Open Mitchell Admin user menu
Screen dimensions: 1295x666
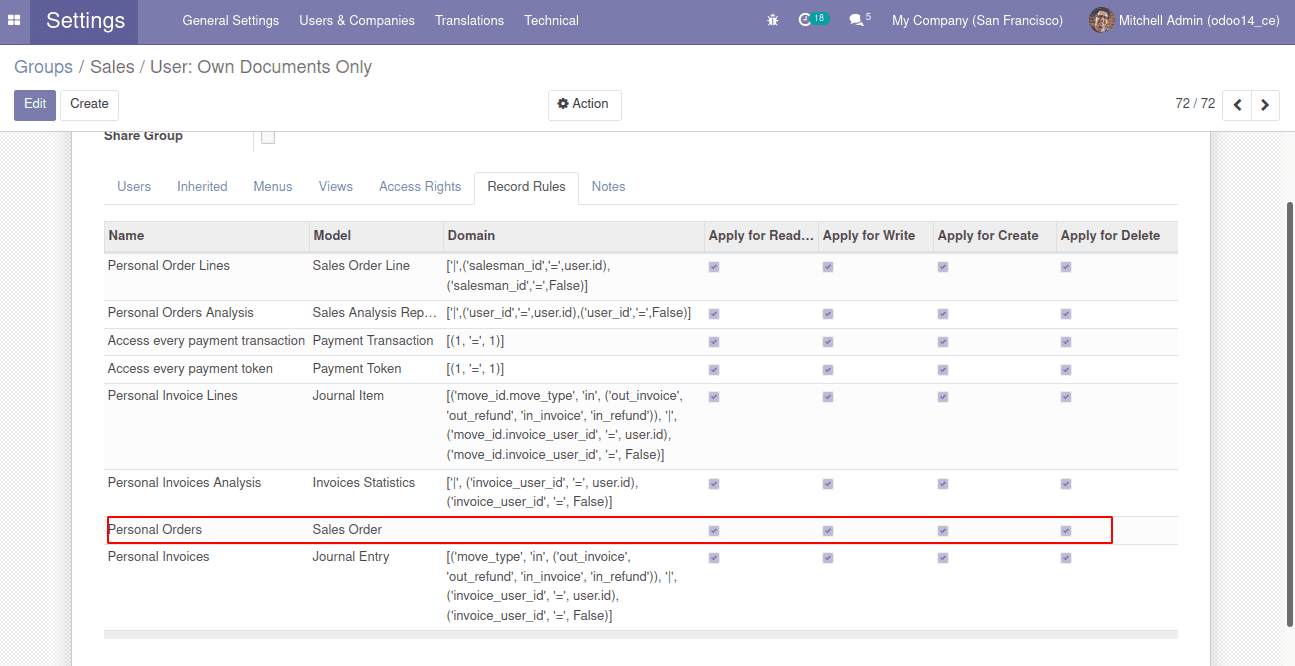pyautogui.click(x=1184, y=20)
